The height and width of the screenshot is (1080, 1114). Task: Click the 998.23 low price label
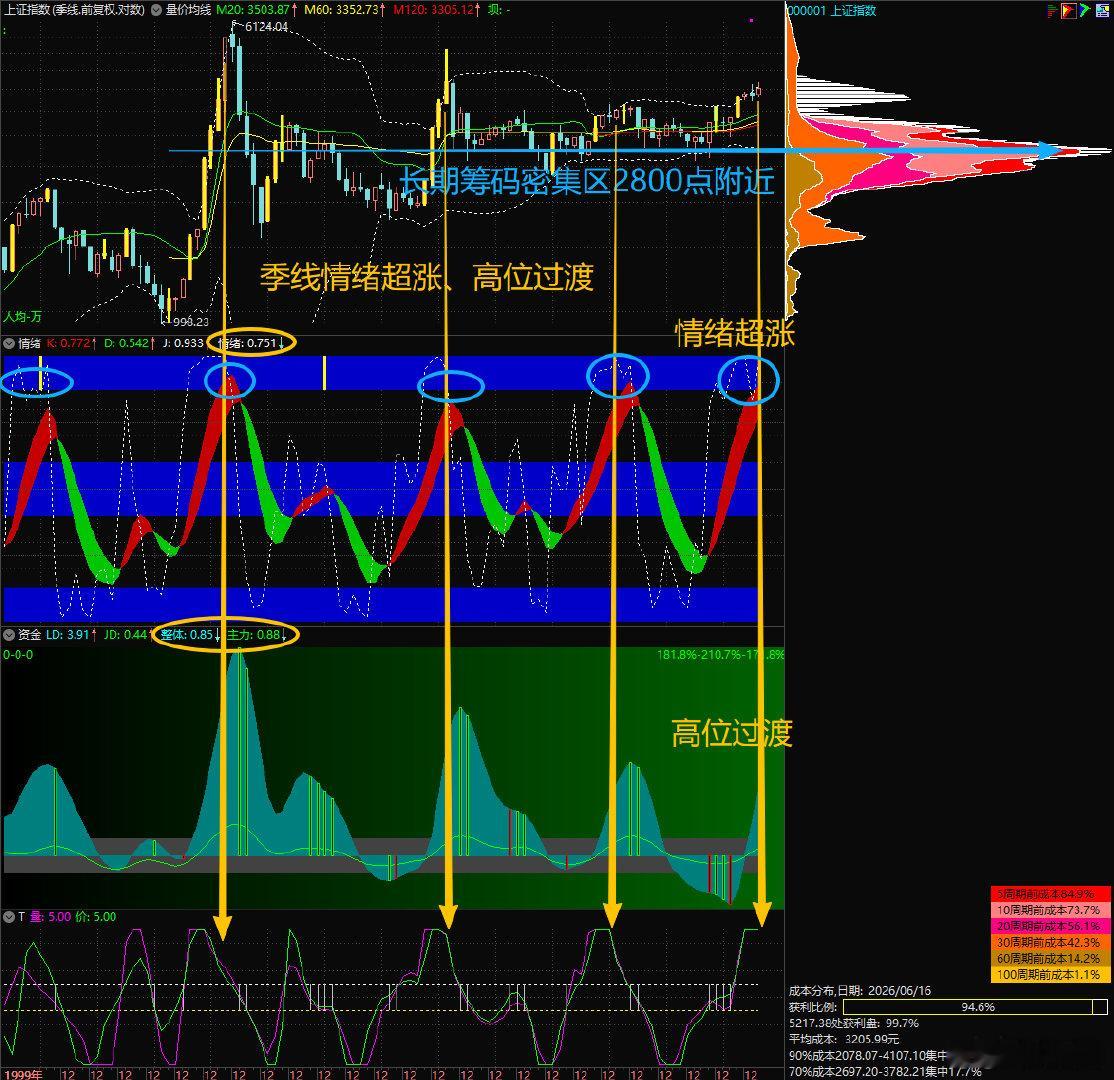tap(190, 322)
